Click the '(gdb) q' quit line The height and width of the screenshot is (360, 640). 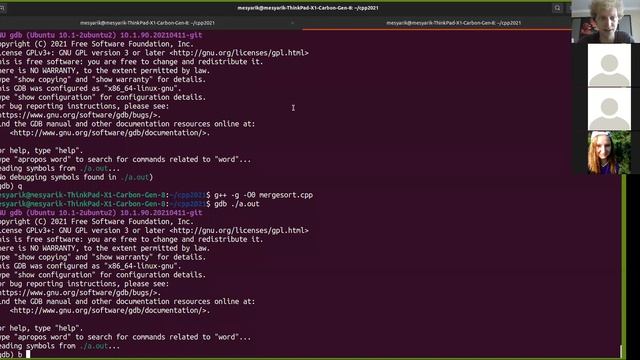tap(11, 186)
